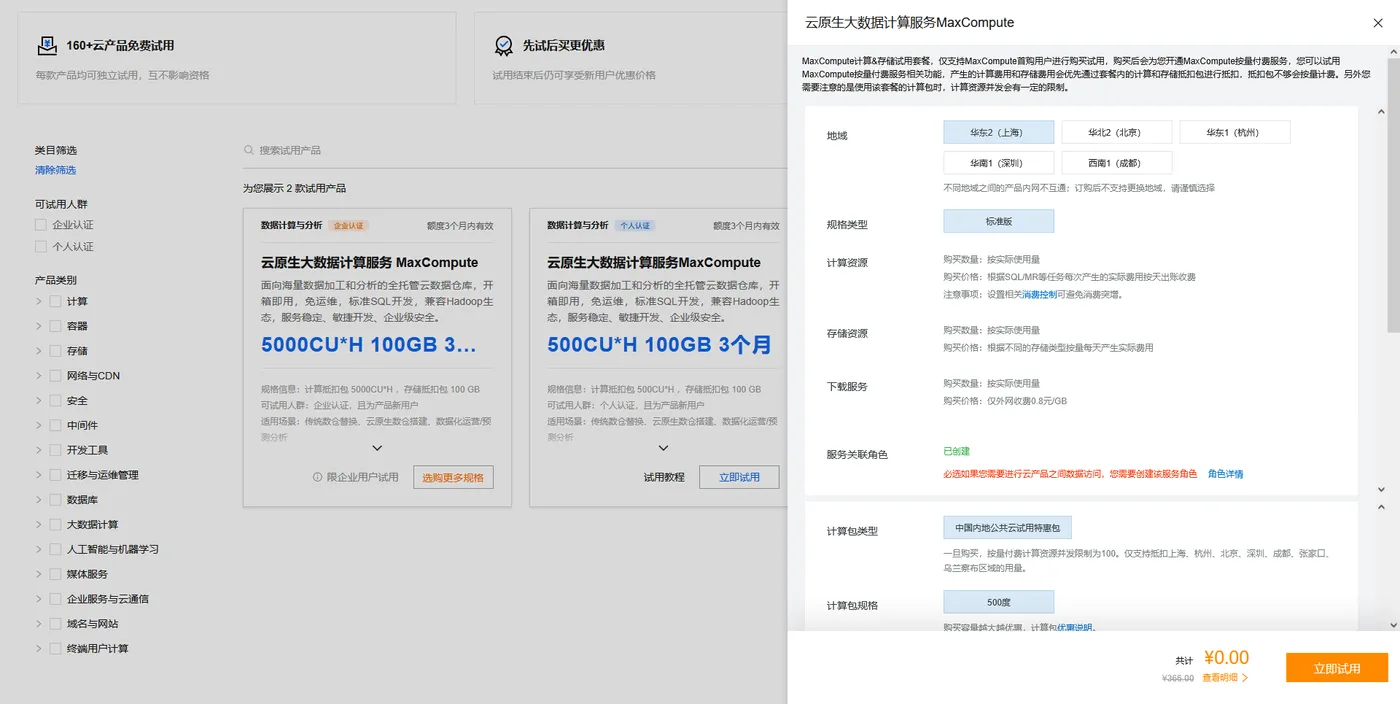Tick the 安全 category checkbox
The image size is (1400, 704).
[55, 400]
